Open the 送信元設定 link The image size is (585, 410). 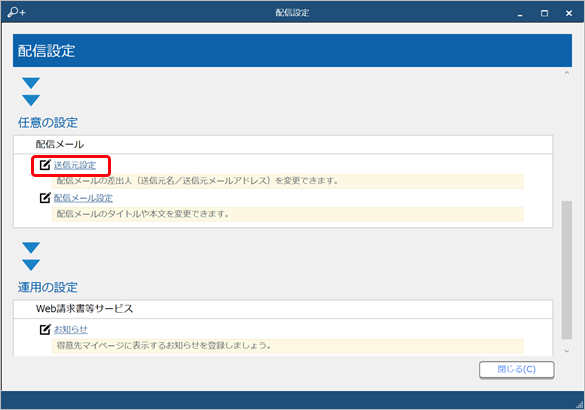[x=75, y=165]
